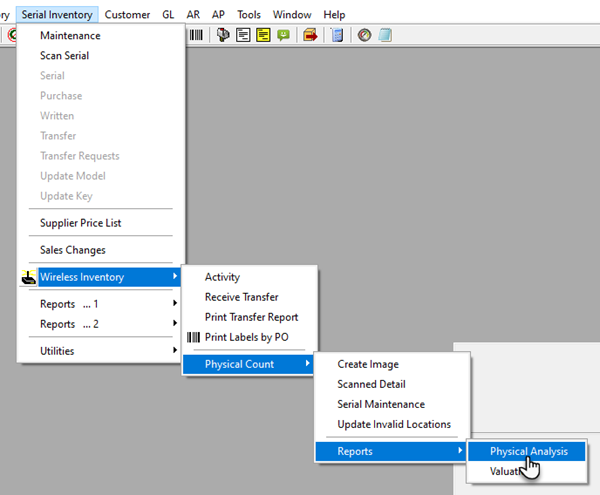
Task: Open the Help menu
Action: [x=334, y=15]
